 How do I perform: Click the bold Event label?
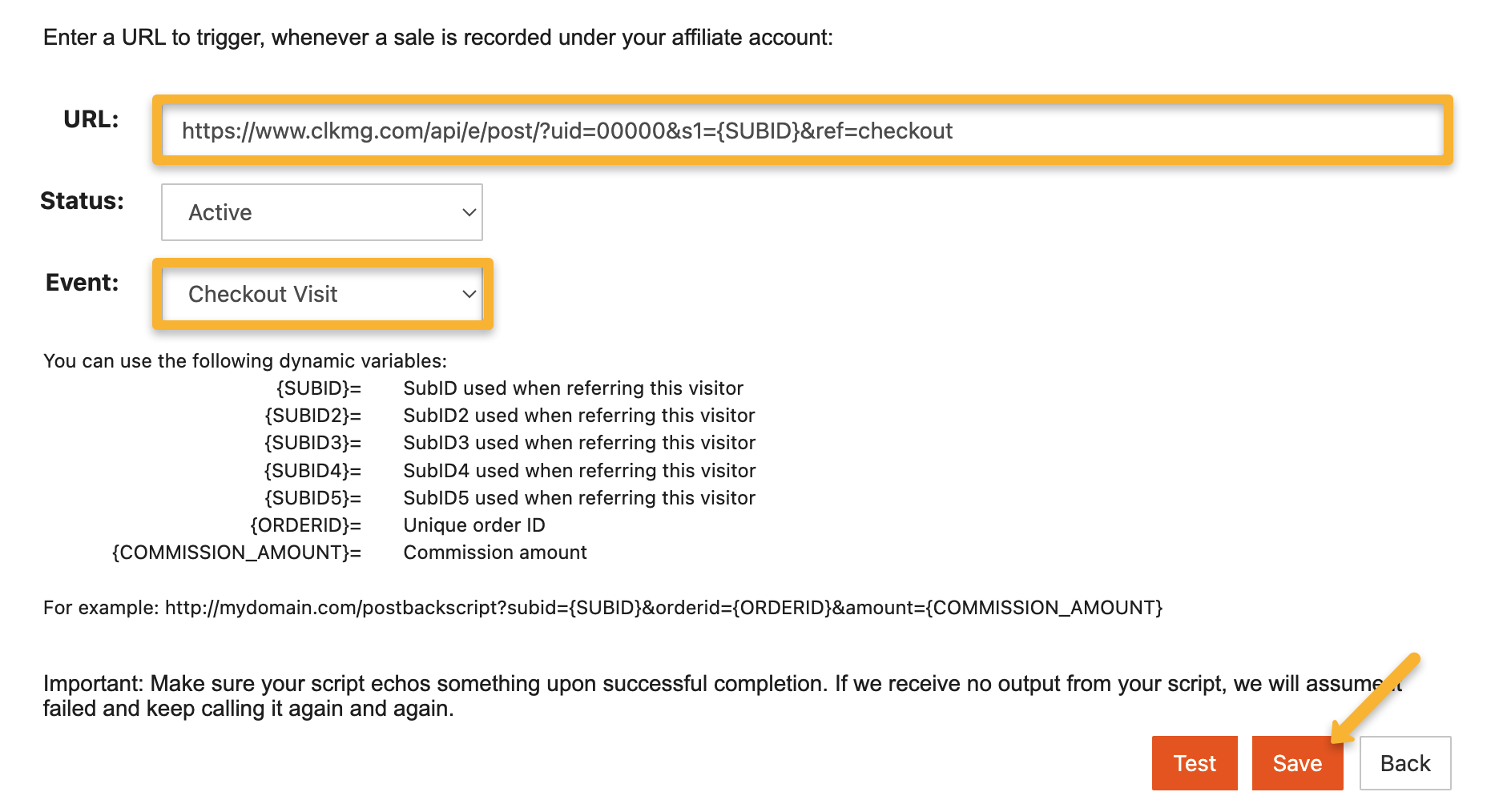[82, 283]
